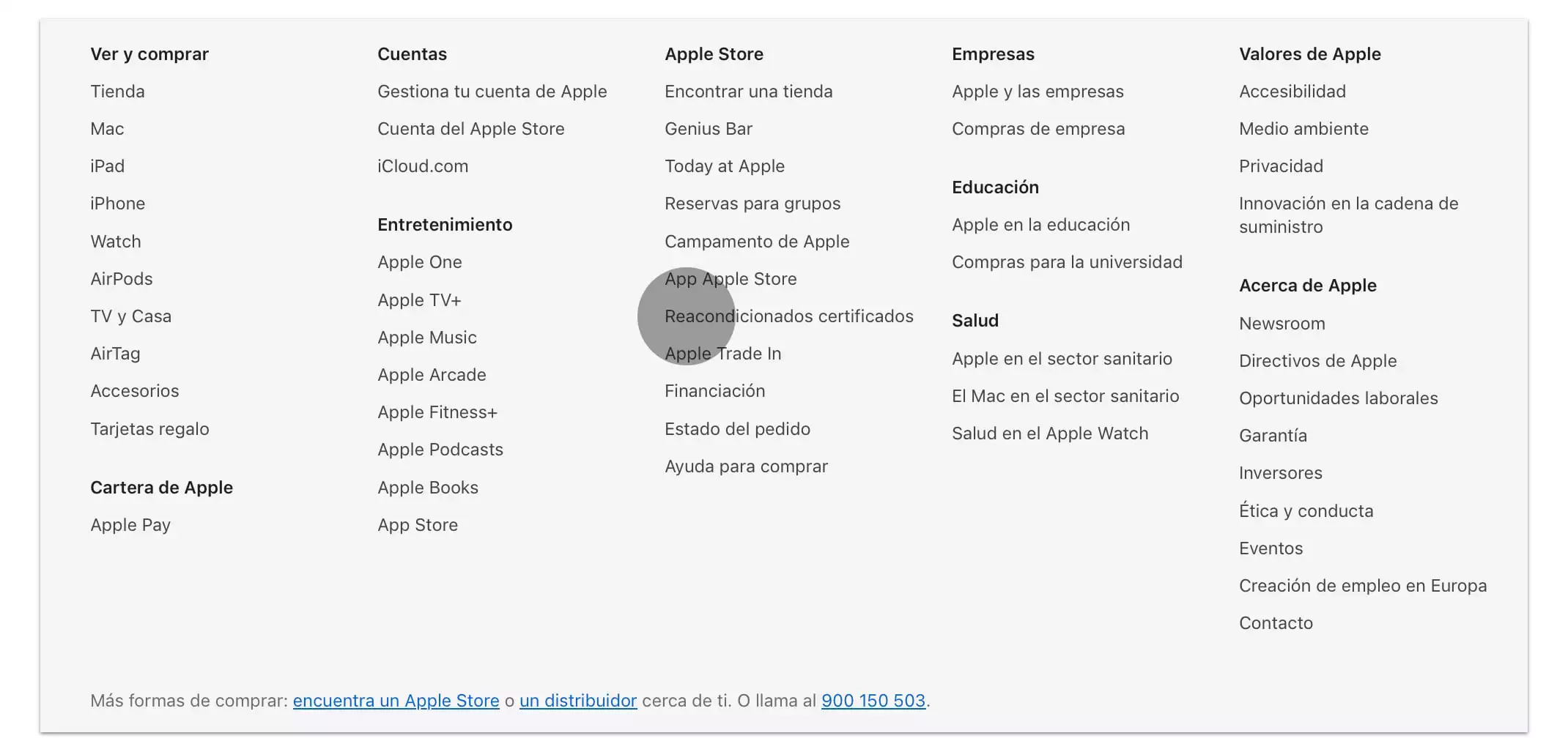Viewport: 1568px width, 752px height.
Task: Go to Salud en el Apple Watch
Action: tap(1050, 433)
